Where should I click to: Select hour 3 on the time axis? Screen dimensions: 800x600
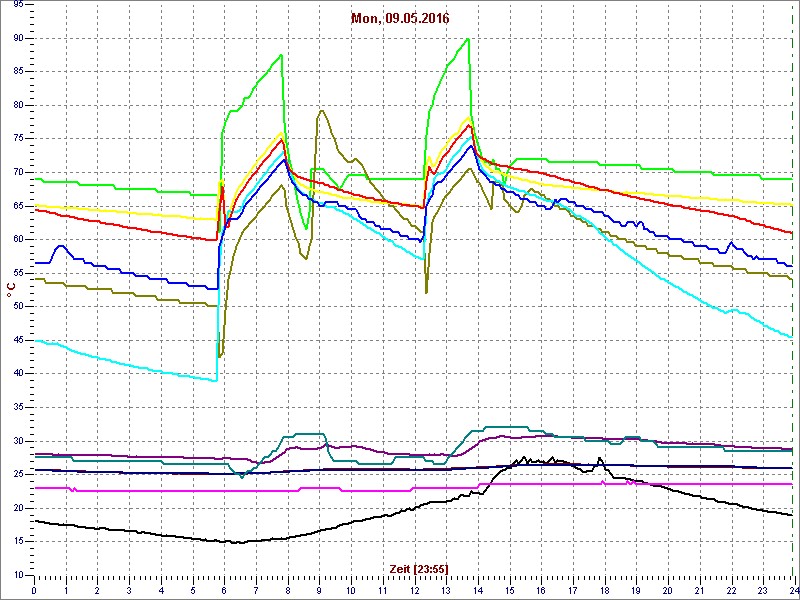[129, 591]
